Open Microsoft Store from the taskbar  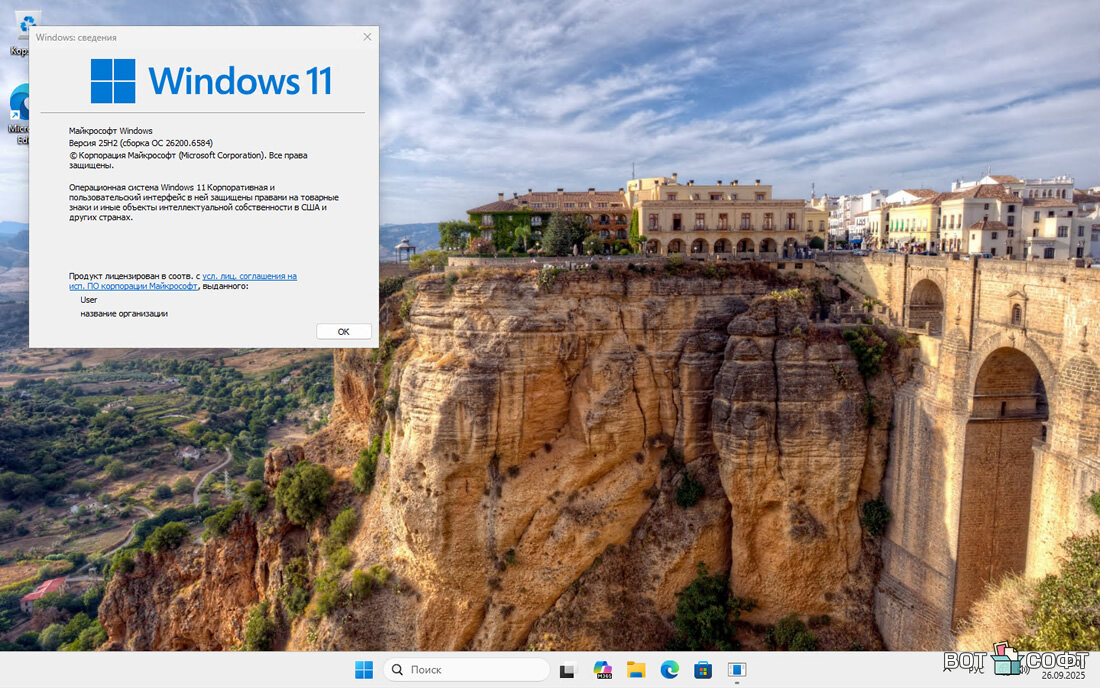point(703,670)
